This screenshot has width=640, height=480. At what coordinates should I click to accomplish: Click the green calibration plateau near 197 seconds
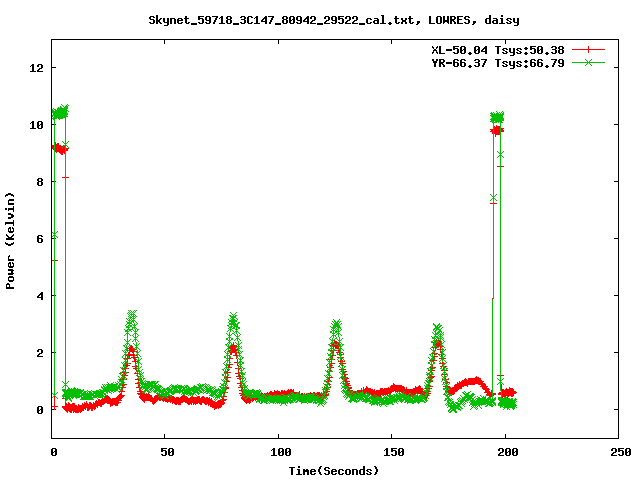coord(497,118)
